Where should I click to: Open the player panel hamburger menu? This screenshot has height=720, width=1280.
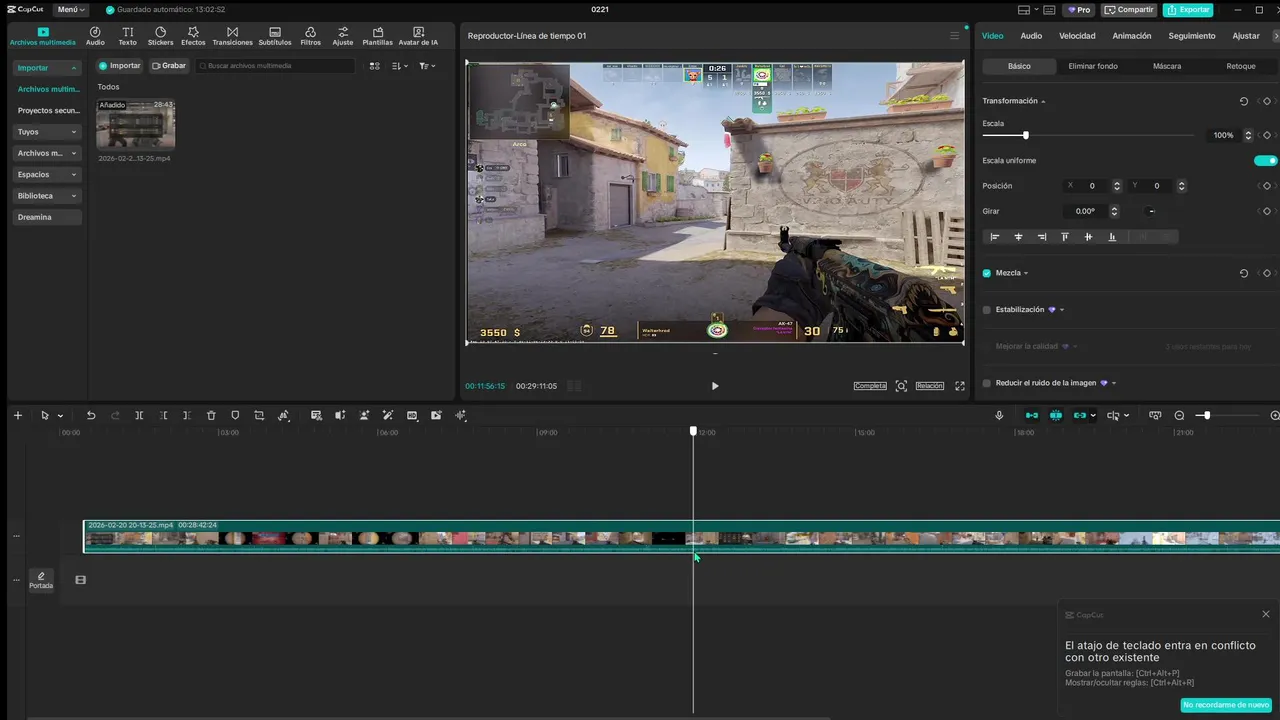tap(954, 36)
